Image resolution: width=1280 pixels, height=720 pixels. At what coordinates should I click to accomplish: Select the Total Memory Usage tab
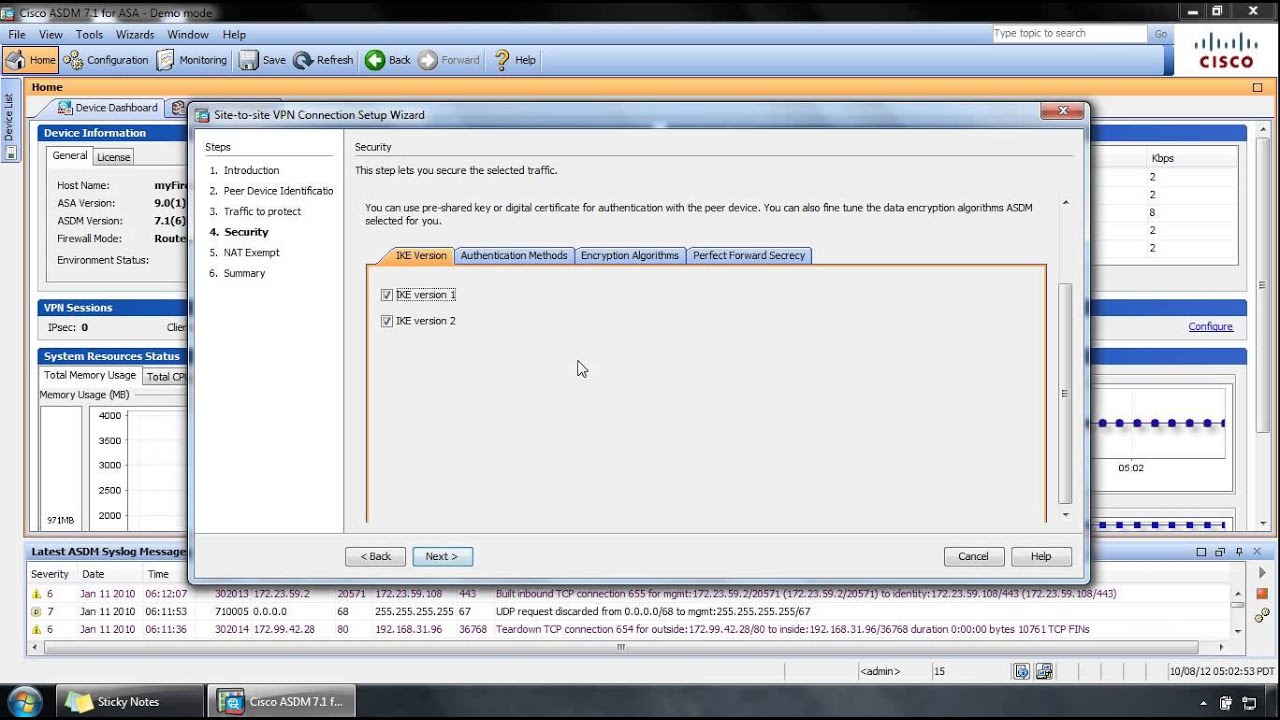coord(90,376)
